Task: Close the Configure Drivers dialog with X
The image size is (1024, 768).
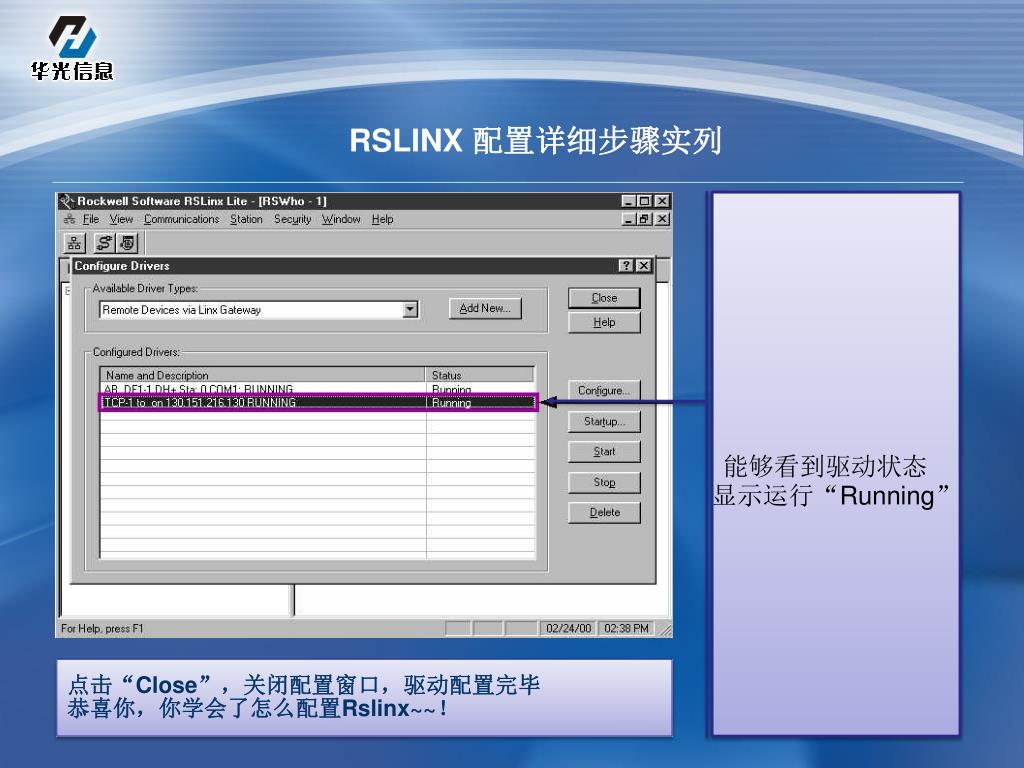Action: click(644, 265)
